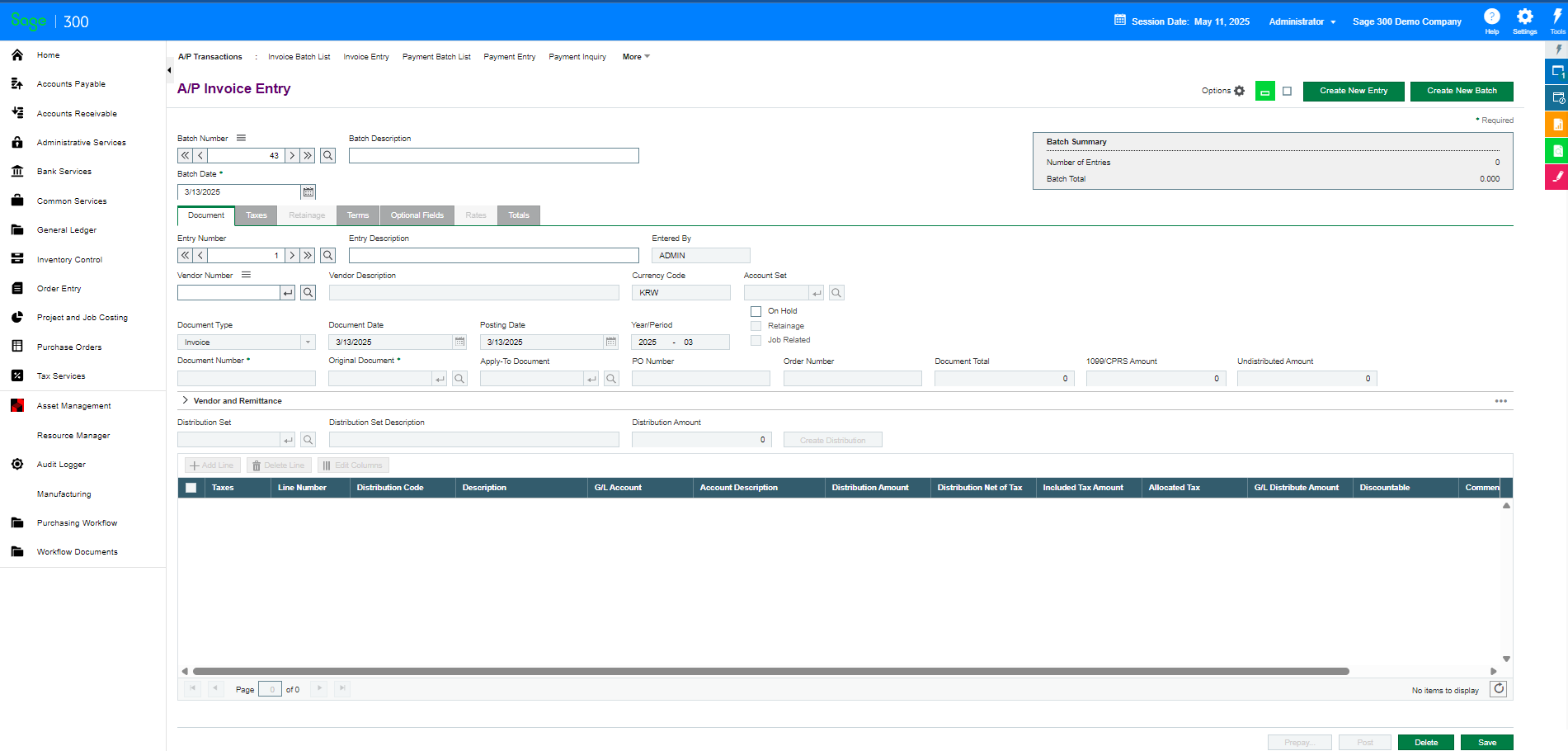Viewport: 1568px width, 751px height.
Task: Open the Settings gear in header
Action: click(1524, 20)
